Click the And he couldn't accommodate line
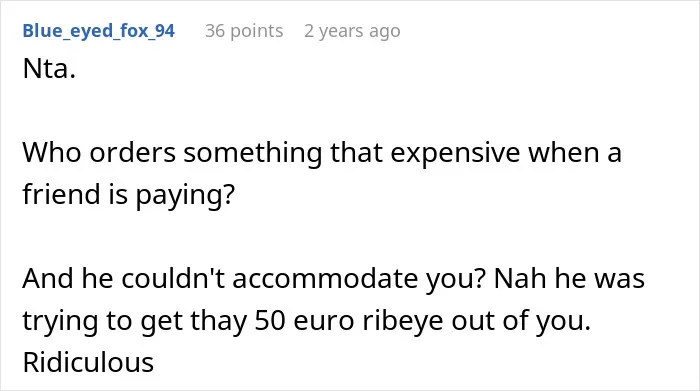 (x=333, y=279)
